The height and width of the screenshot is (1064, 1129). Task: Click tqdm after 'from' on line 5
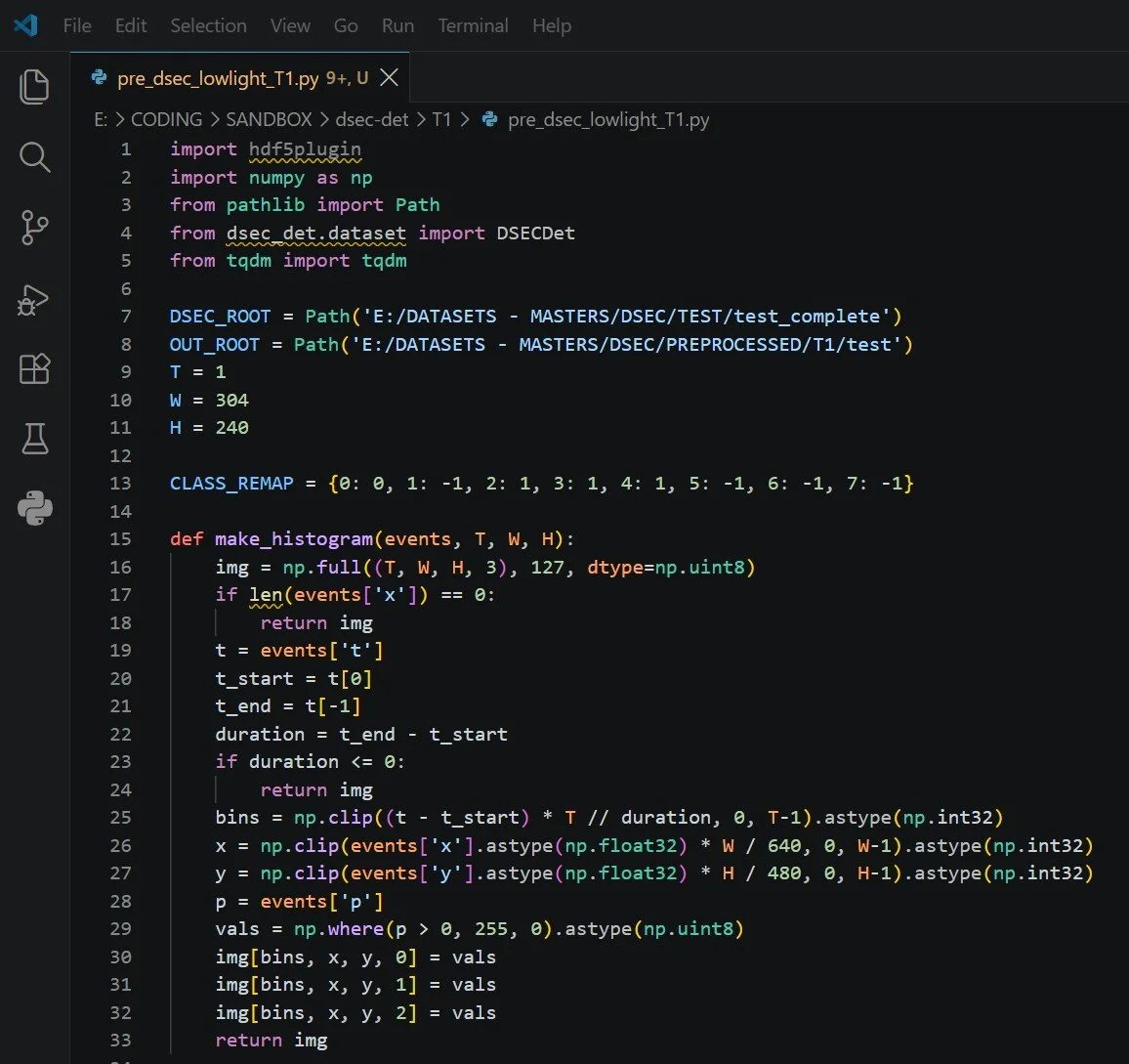(x=248, y=261)
